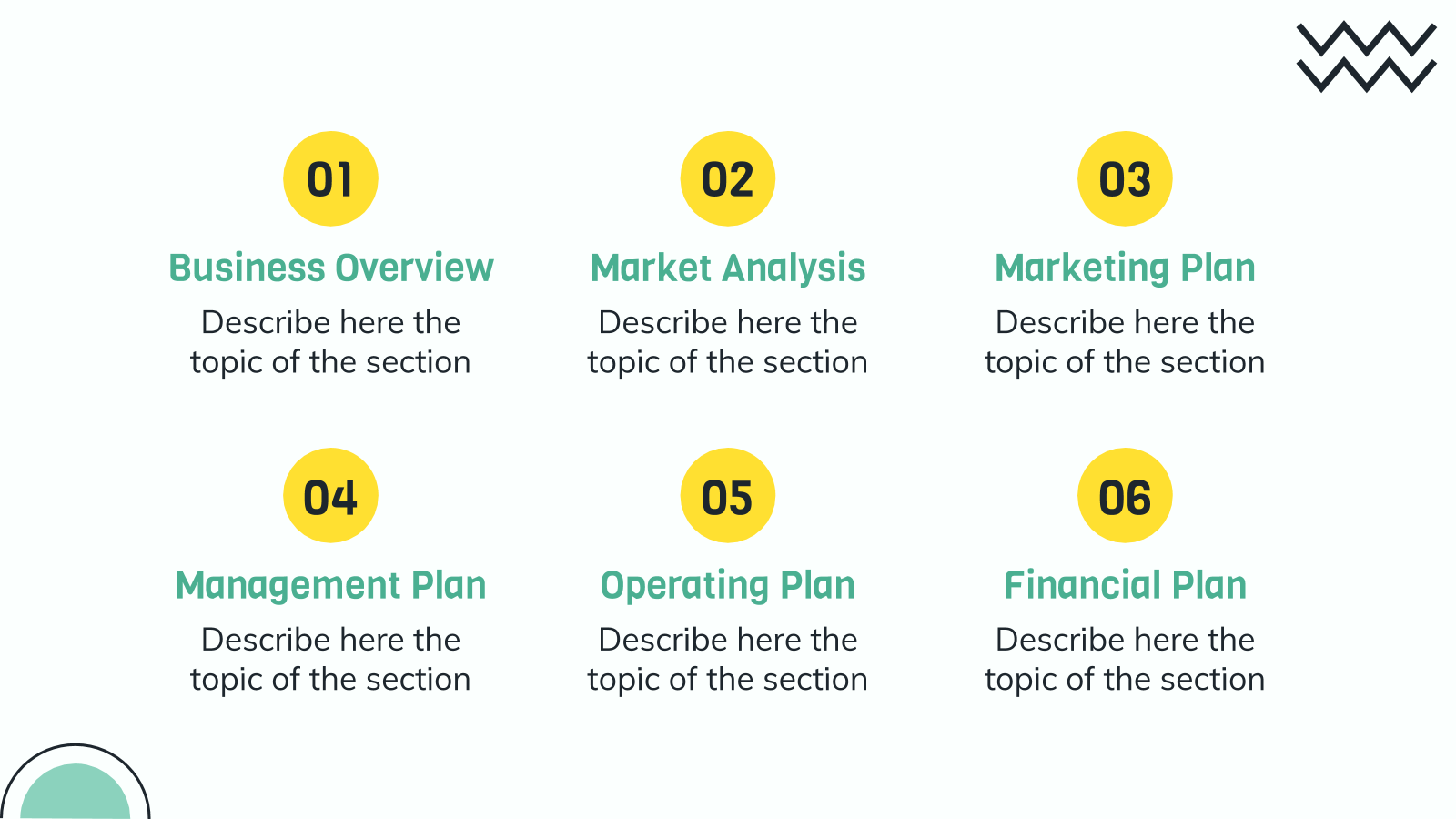1456x819 pixels.
Task: Select the Financial Plan title
Action: tap(1125, 585)
